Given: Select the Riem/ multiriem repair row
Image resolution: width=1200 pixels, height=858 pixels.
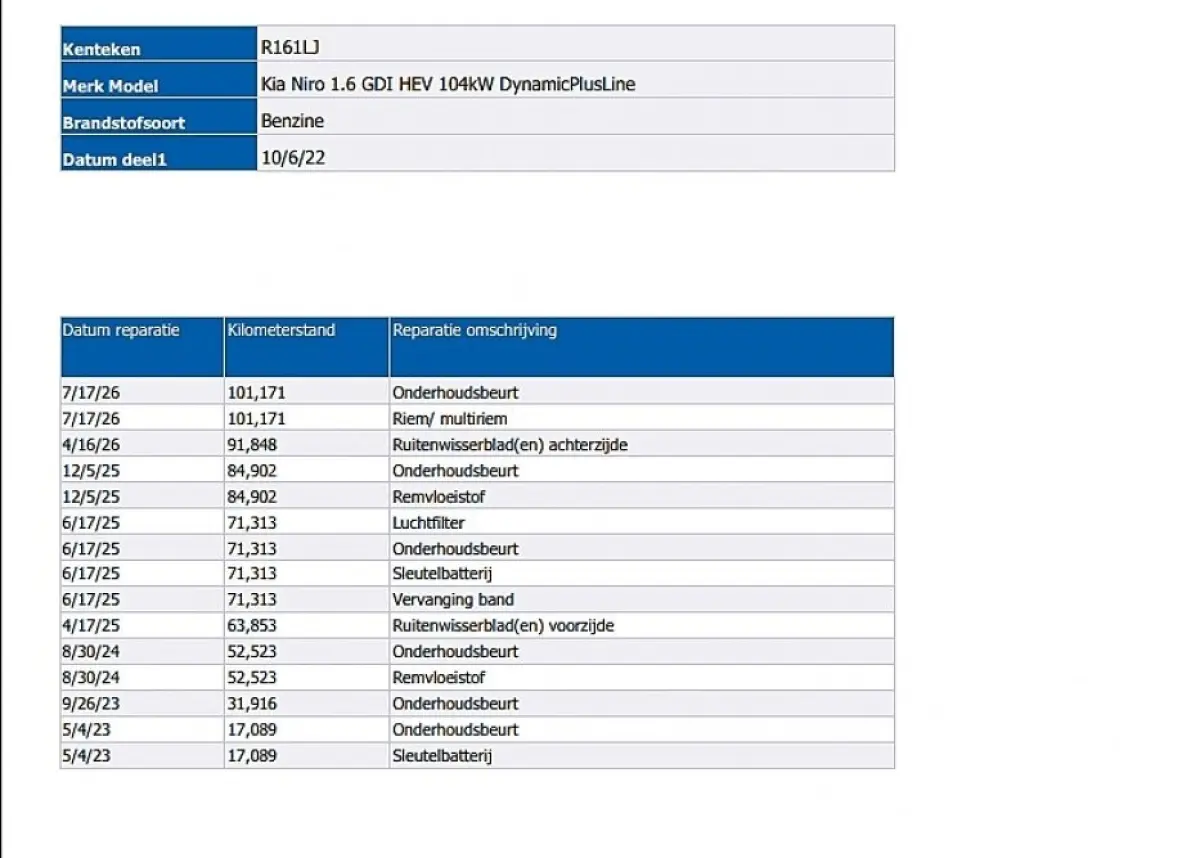Looking at the screenshot, I should coord(477,418).
